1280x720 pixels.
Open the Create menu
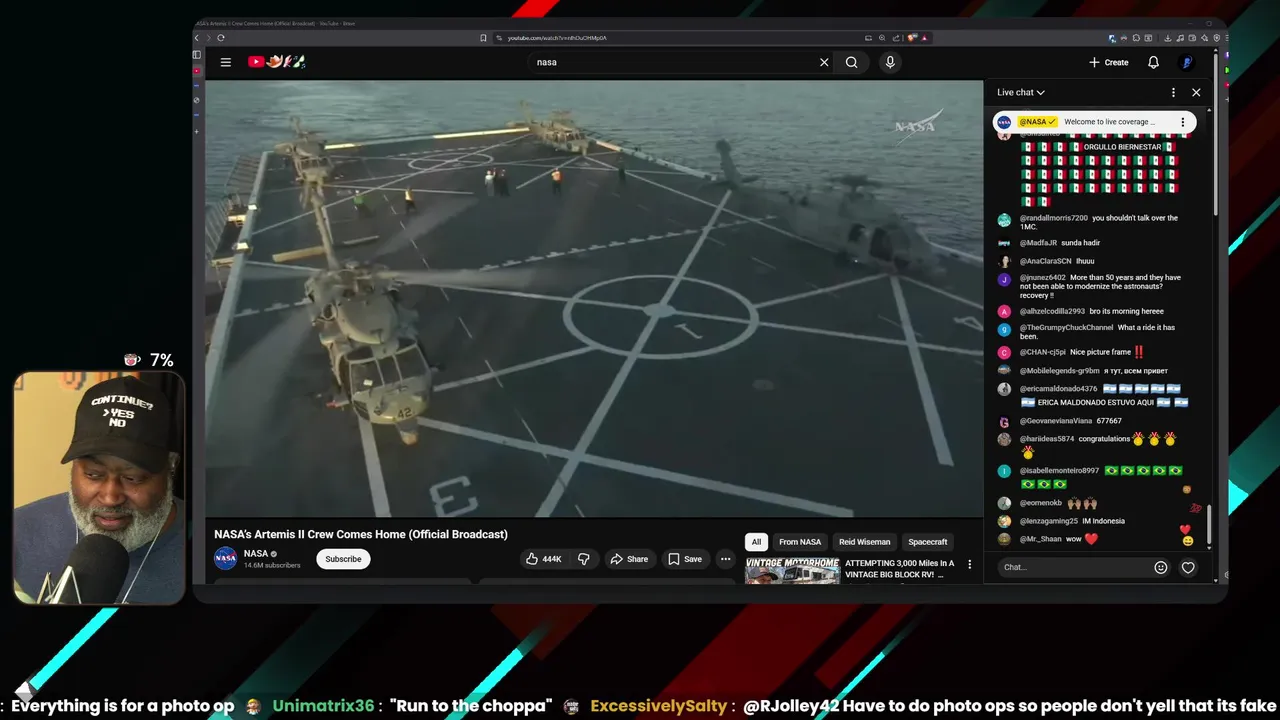coord(1109,62)
